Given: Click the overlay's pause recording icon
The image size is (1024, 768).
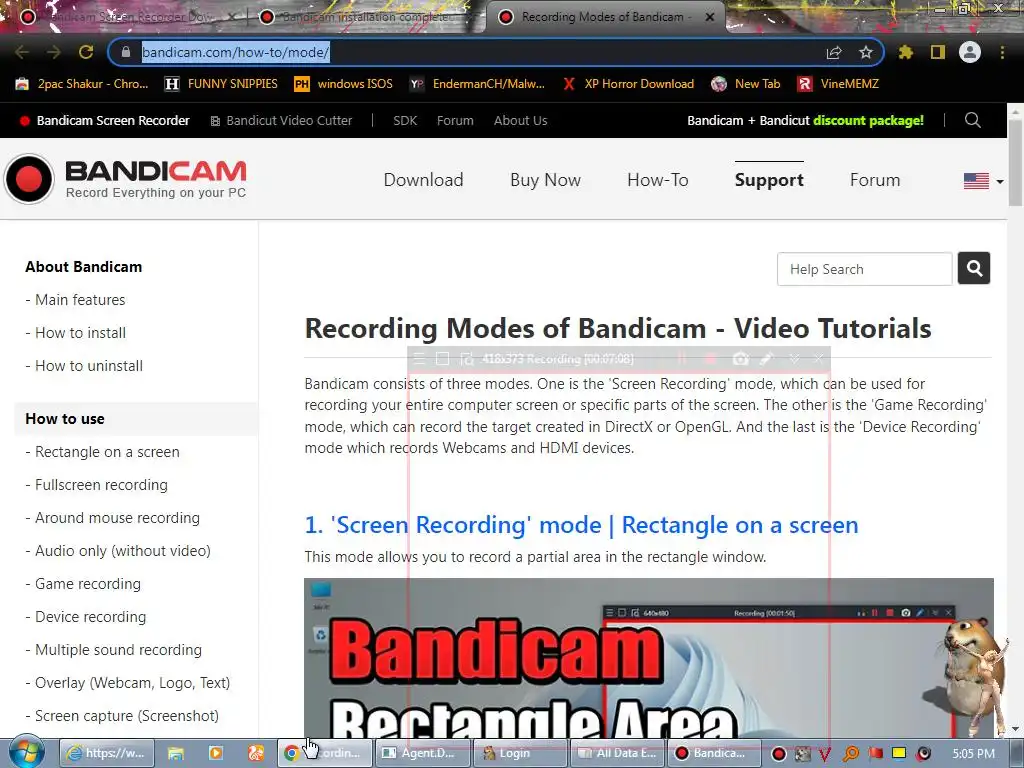Looking at the screenshot, I should 682,359.
